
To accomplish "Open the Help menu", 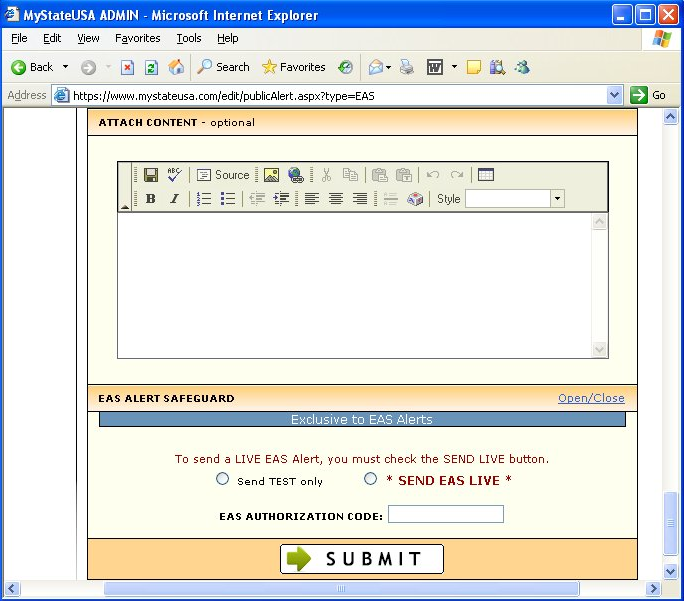I will click(x=228, y=38).
